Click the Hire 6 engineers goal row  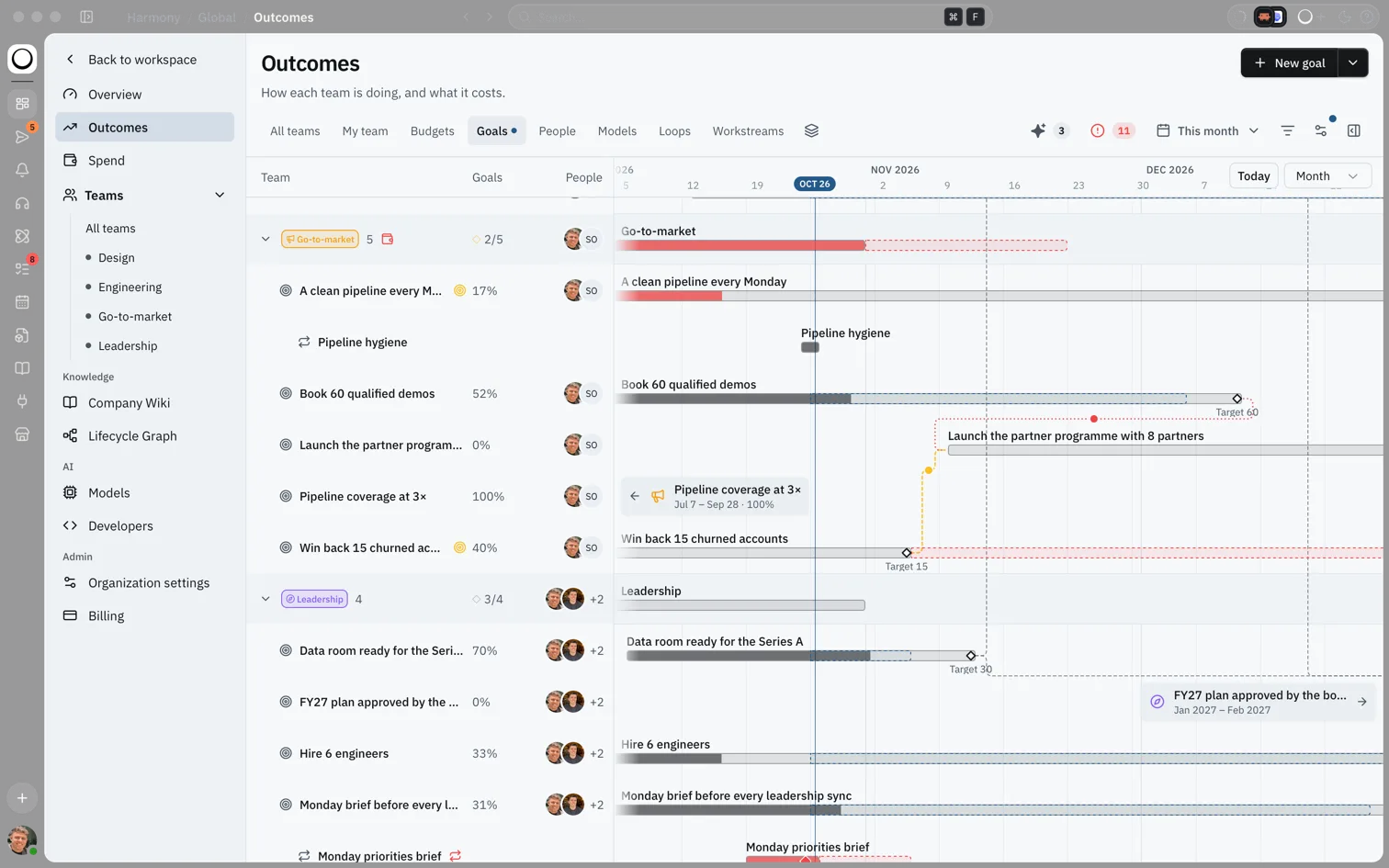tap(430, 753)
